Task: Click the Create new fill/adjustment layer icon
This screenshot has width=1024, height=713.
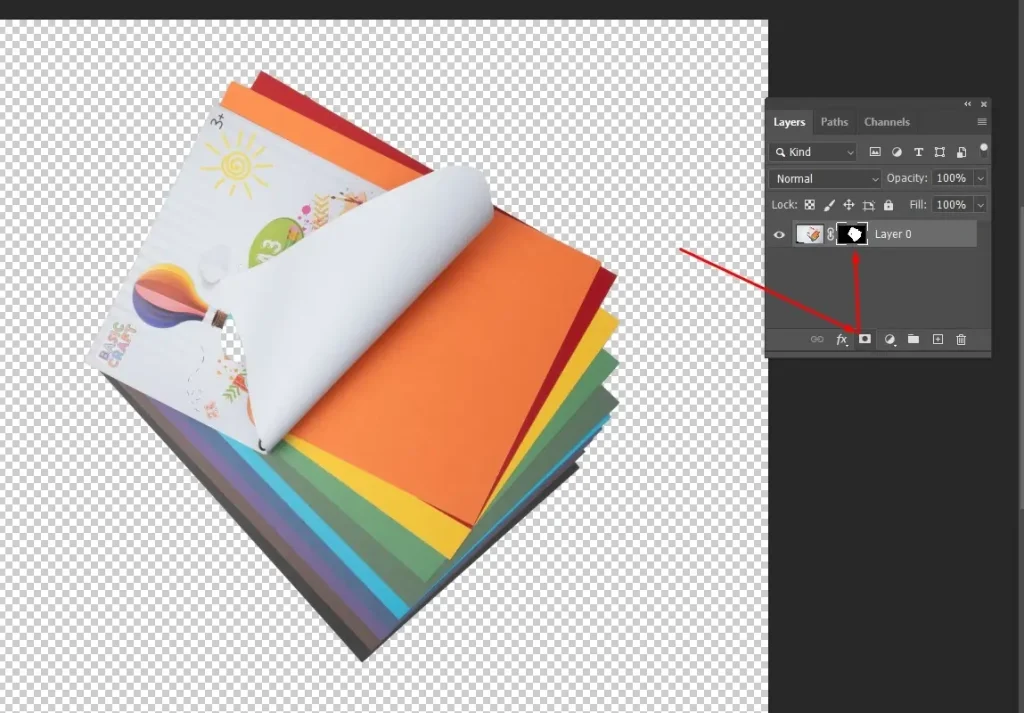Action: pos(889,339)
